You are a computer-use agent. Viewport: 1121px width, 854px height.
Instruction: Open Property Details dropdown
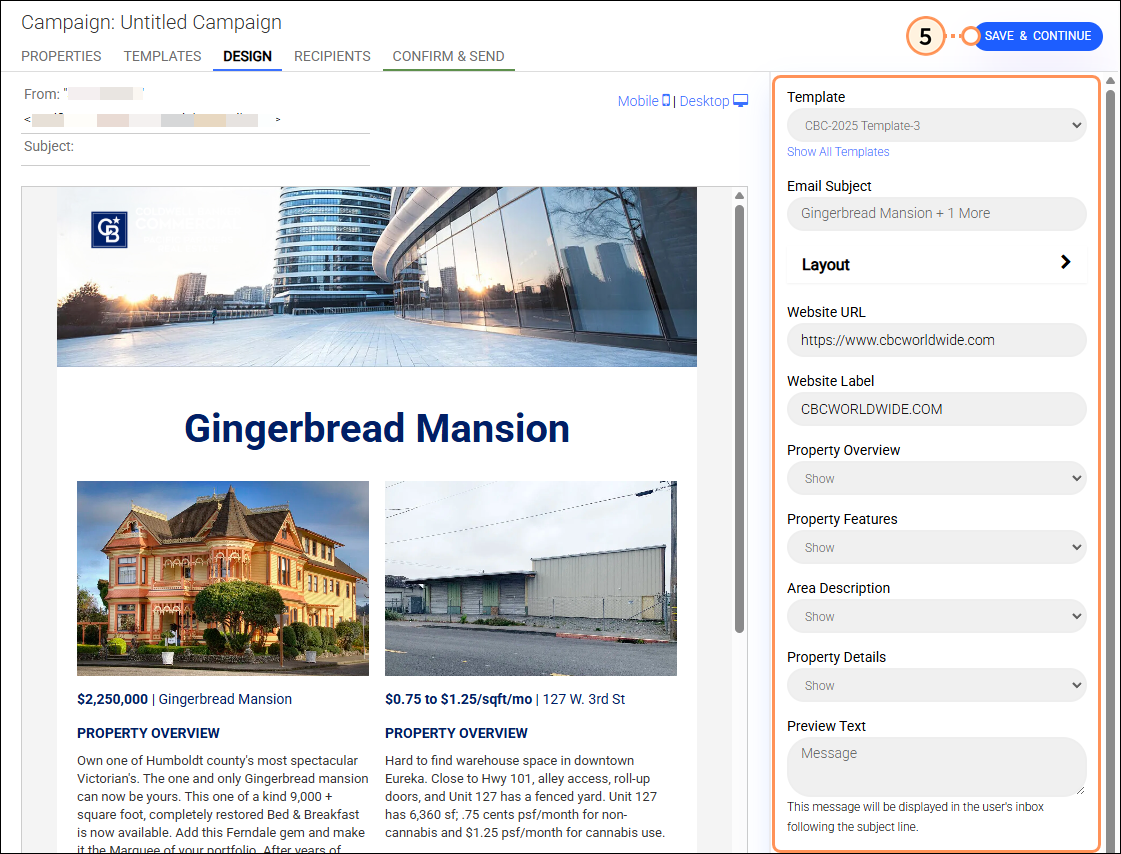point(936,686)
